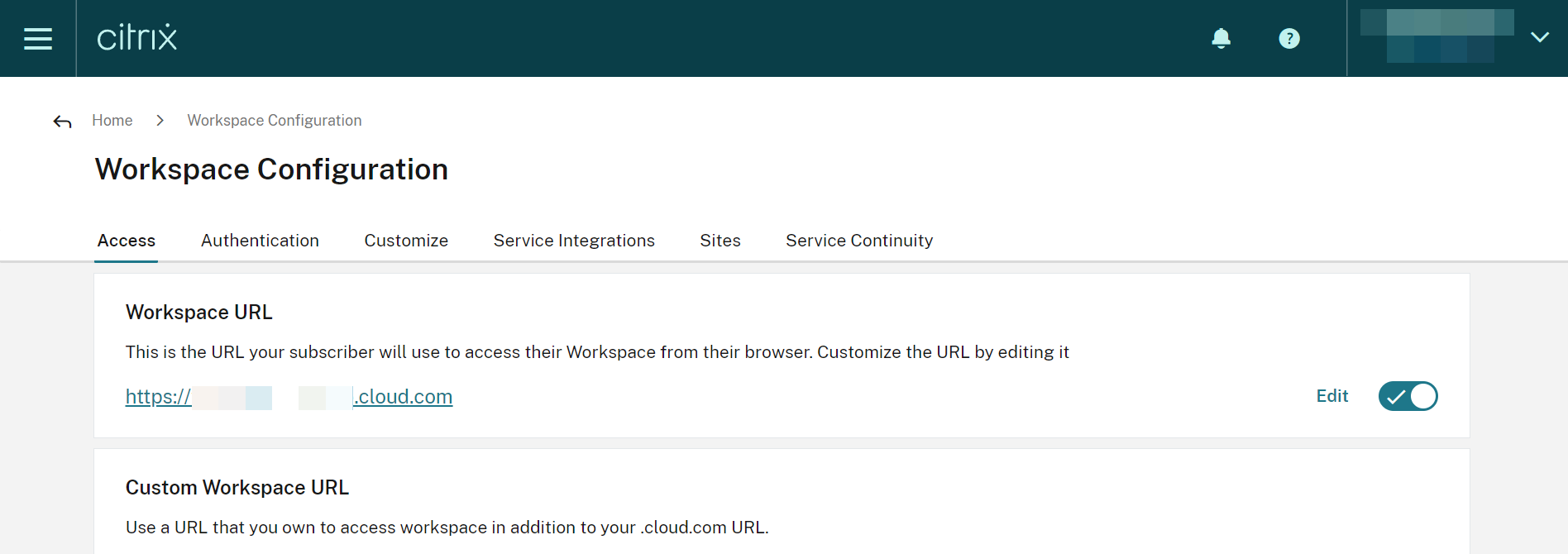The image size is (1568, 554).
Task: Switch to the Authentication tab
Action: [260, 241]
